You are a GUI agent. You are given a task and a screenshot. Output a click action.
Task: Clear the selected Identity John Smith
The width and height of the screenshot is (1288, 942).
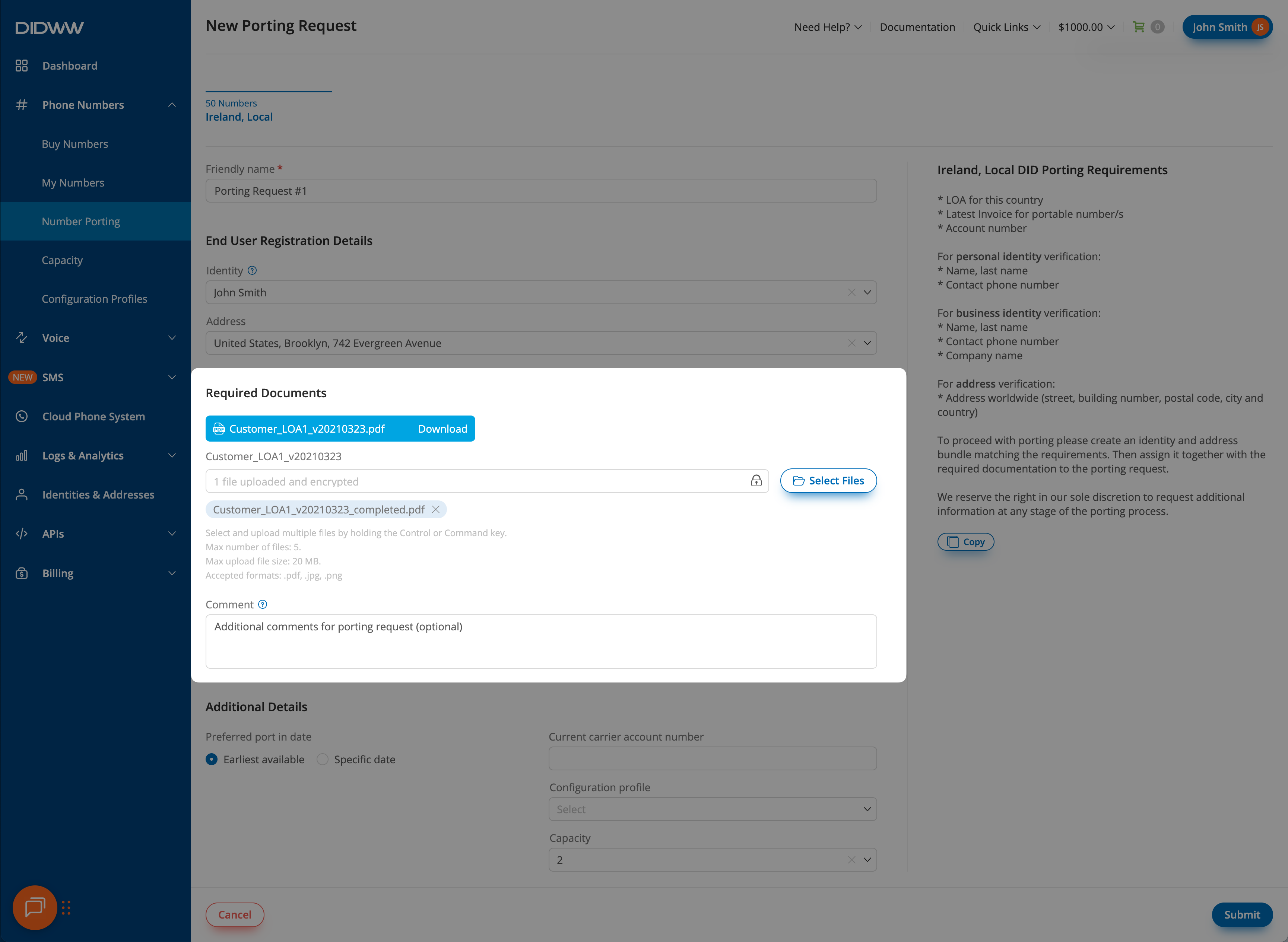click(851, 293)
